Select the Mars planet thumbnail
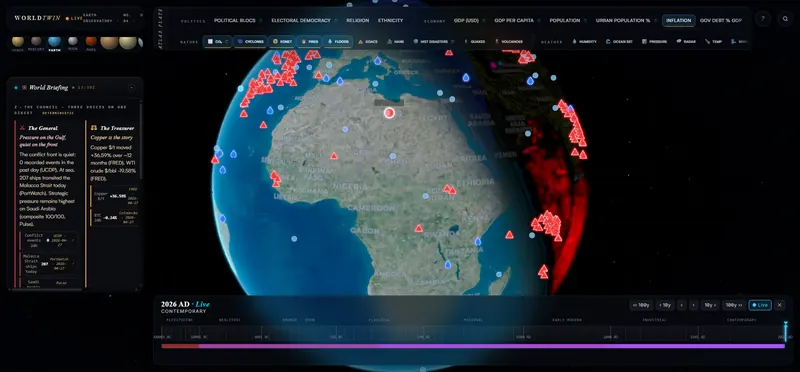800x372 pixels. point(91,43)
